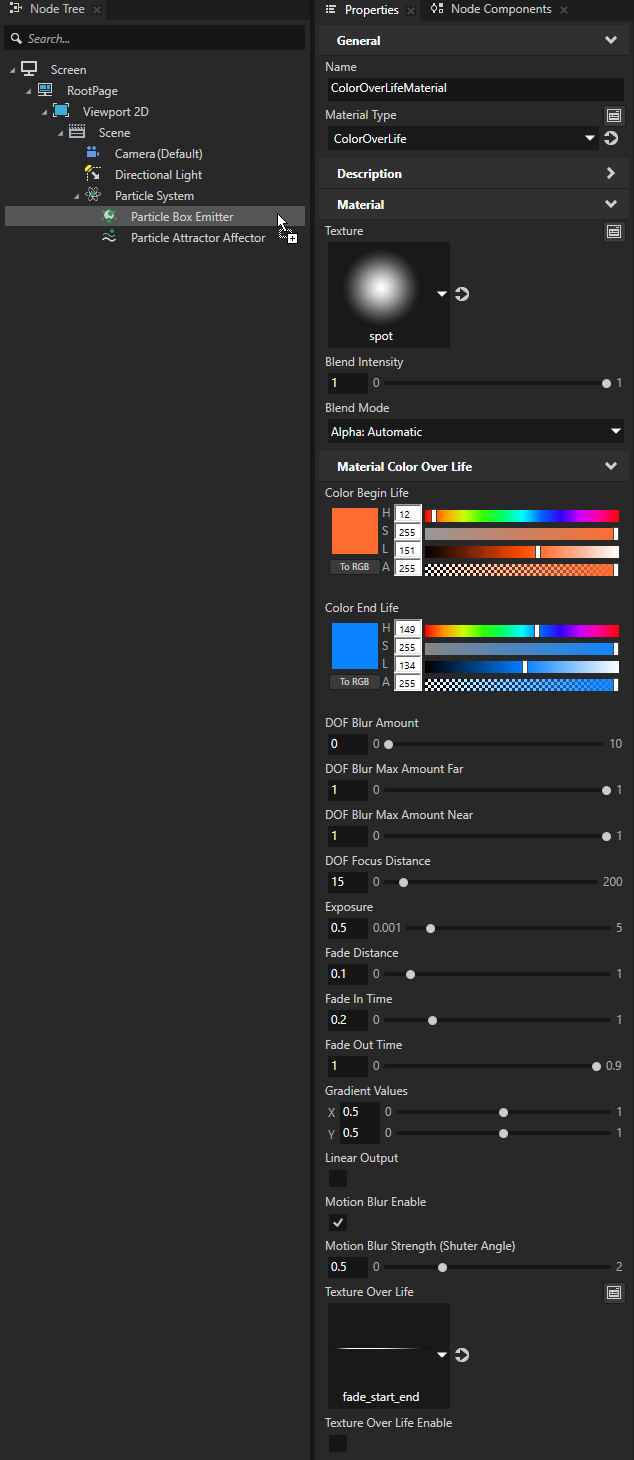This screenshot has width=634, height=1460.
Task: Select the Particle Box Emitter atom icon
Action: (109, 216)
